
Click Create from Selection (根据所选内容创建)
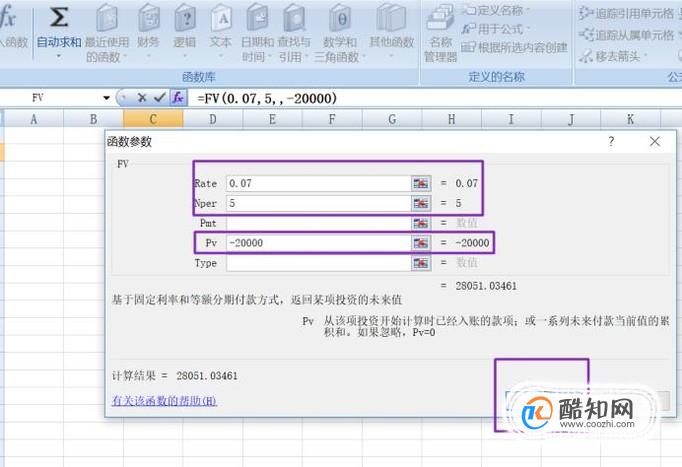[514, 47]
